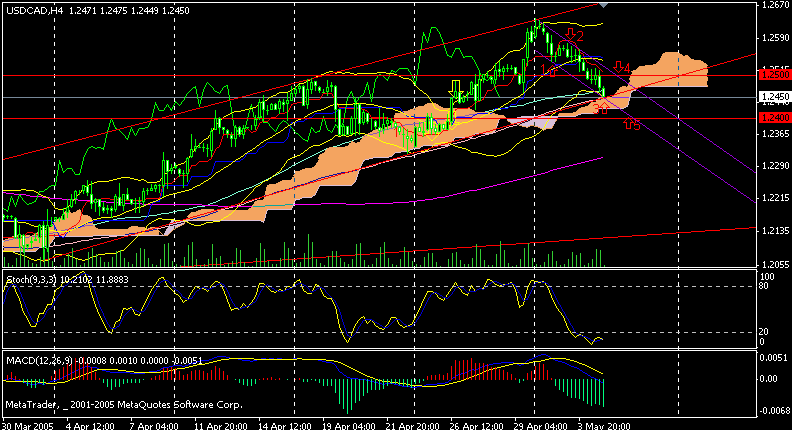Click the red up arrow labeled 1

tap(551, 72)
